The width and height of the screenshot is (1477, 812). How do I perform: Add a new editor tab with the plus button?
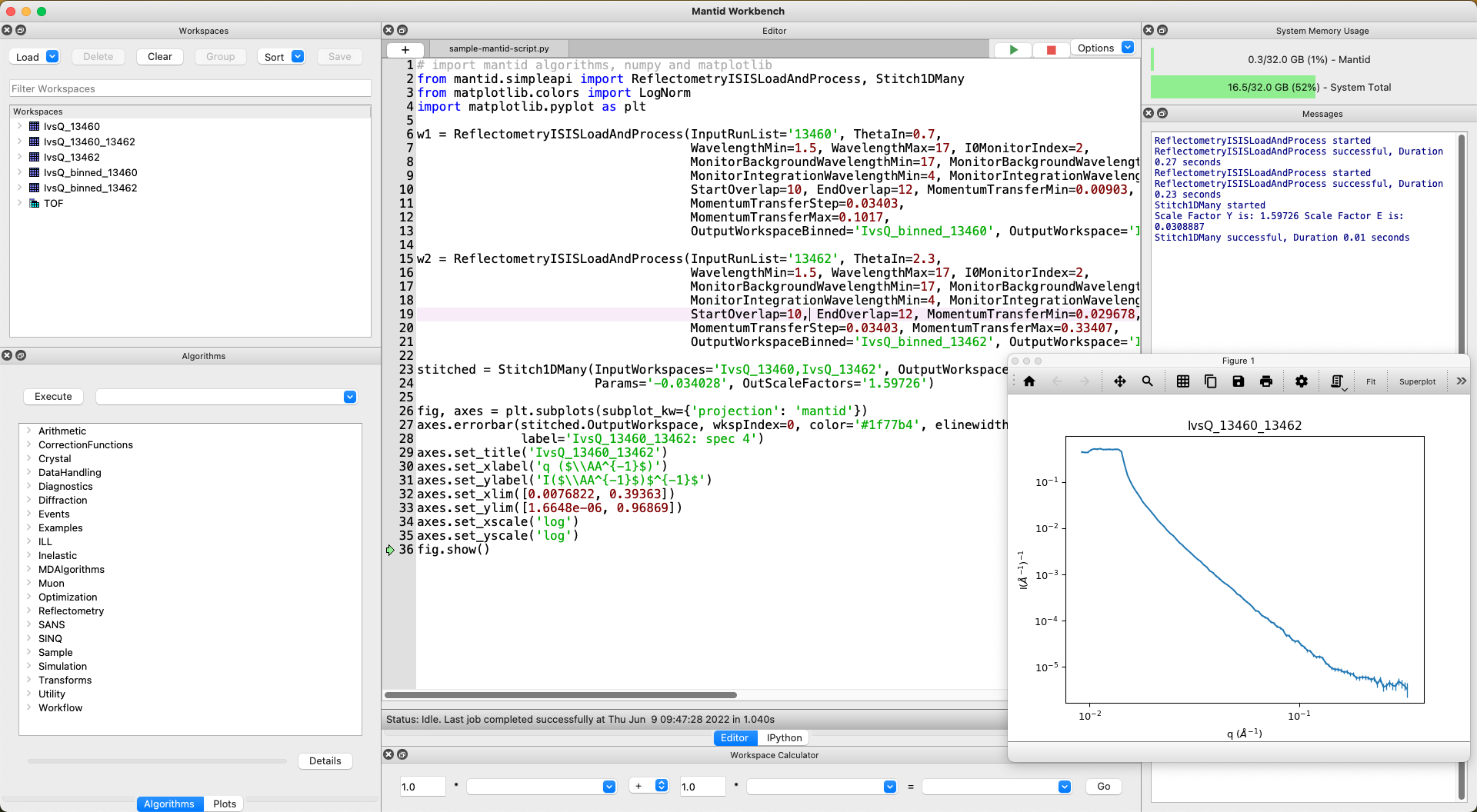pyautogui.click(x=405, y=49)
